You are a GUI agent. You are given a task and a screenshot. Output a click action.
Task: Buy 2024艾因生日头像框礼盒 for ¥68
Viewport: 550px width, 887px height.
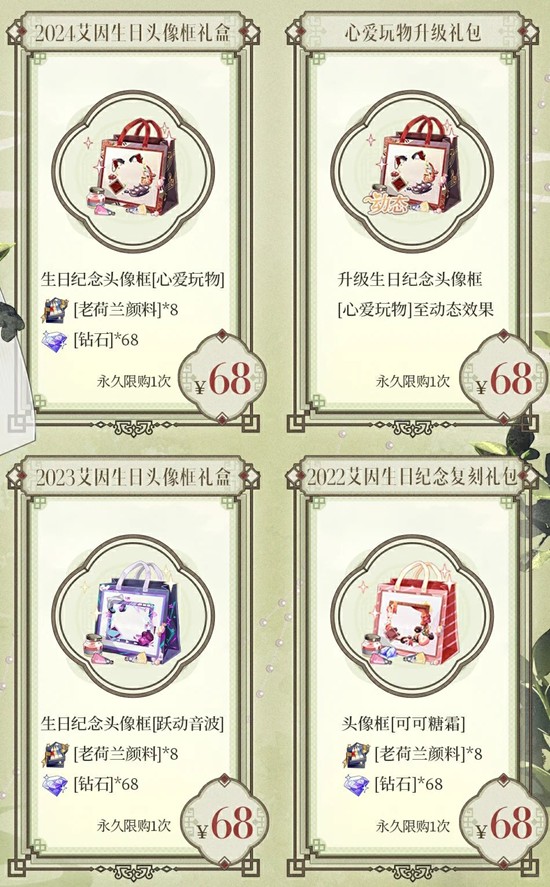point(223,378)
